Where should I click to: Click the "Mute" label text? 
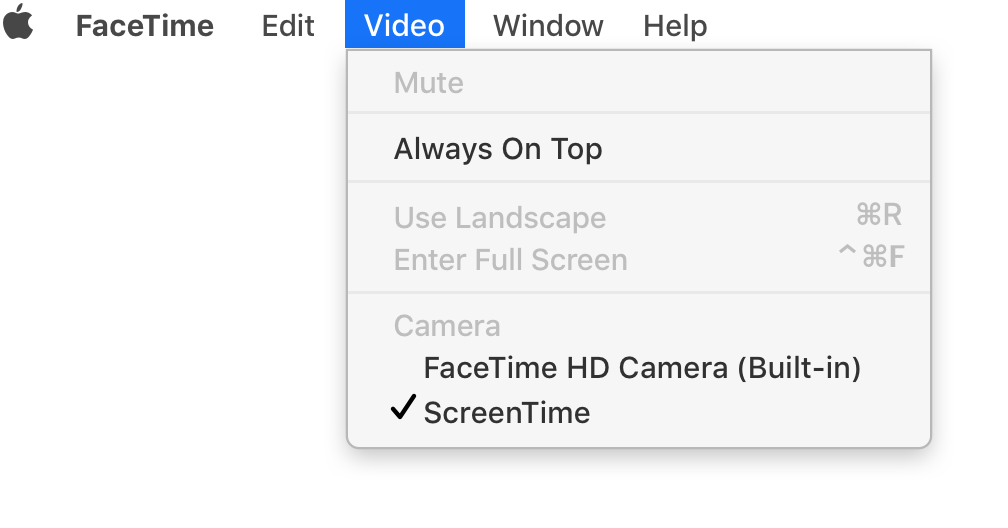point(429,83)
